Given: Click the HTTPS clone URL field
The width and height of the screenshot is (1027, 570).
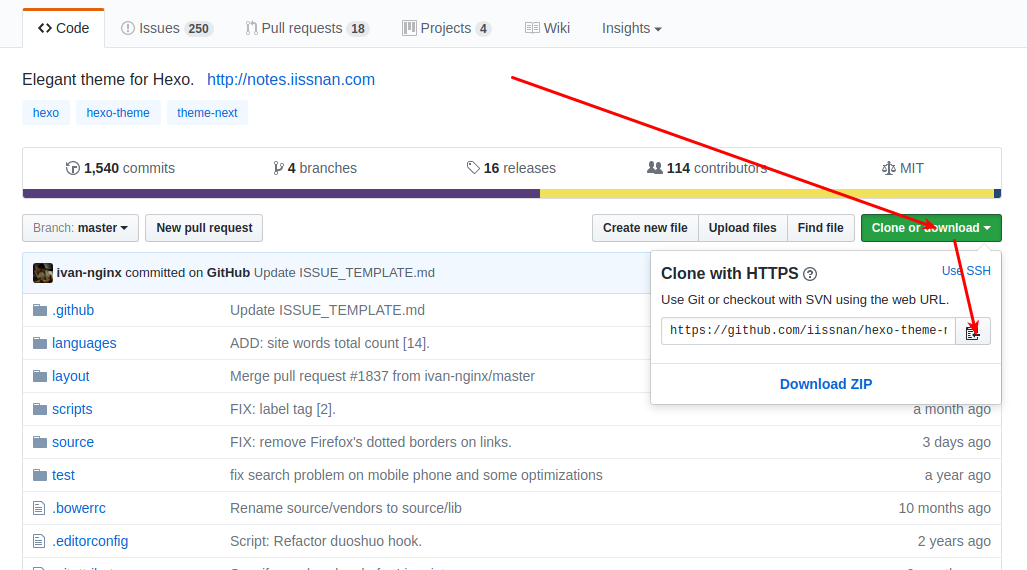Looking at the screenshot, I should [x=808, y=331].
